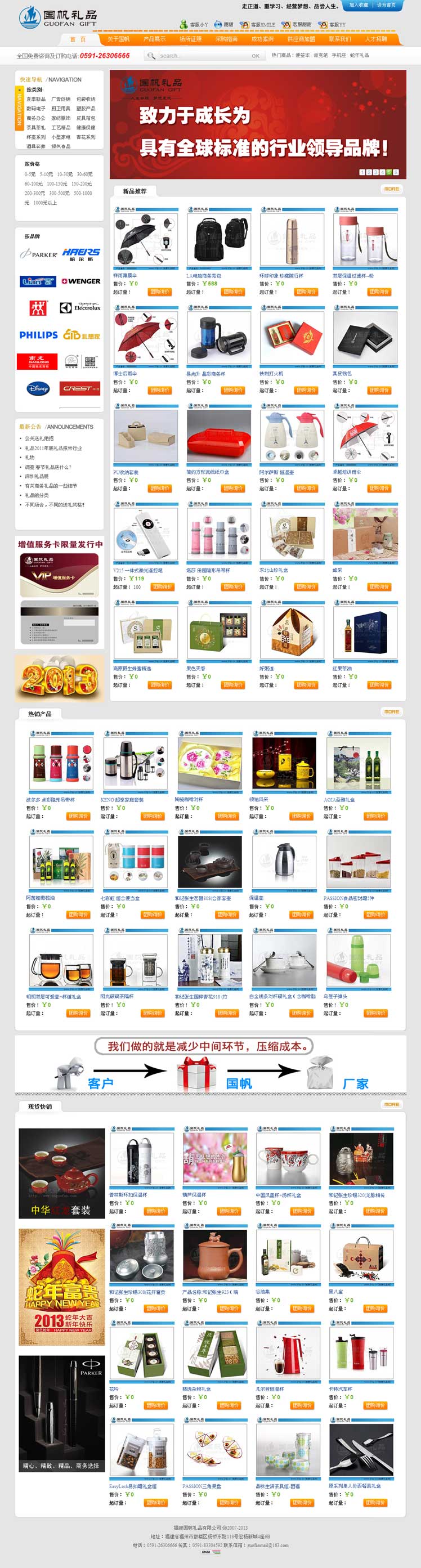Image resolution: width=421 pixels, height=1568 pixels.
Task: Click the search box OK button
Action: [256, 55]
